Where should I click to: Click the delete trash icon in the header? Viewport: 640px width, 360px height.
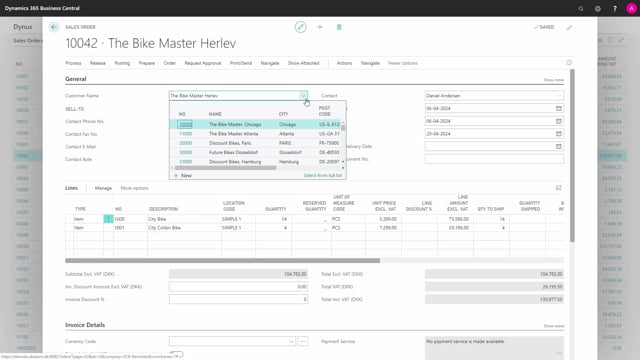339,27
